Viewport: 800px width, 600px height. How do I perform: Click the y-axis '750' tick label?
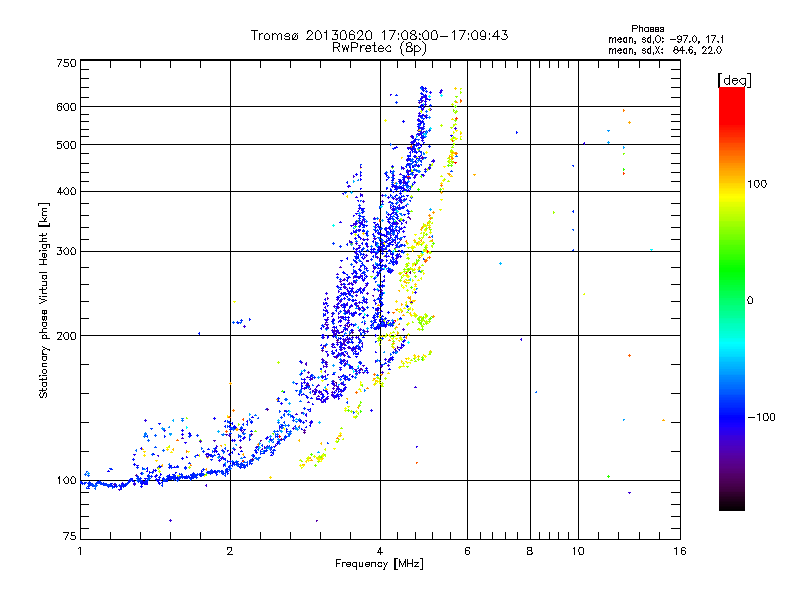pyautogui.click(x=67, y=63)
